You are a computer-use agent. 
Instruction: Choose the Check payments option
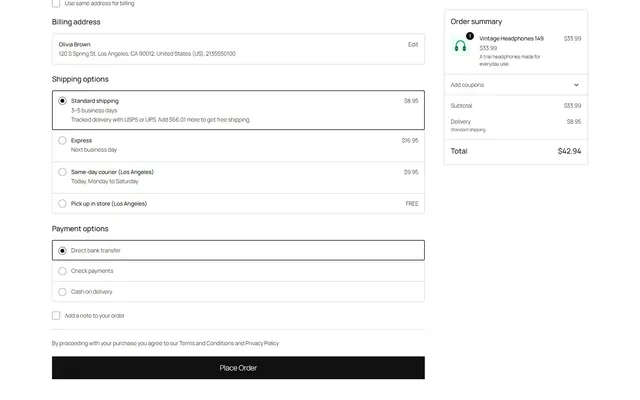pyautogui.click(x=62, y=271)
